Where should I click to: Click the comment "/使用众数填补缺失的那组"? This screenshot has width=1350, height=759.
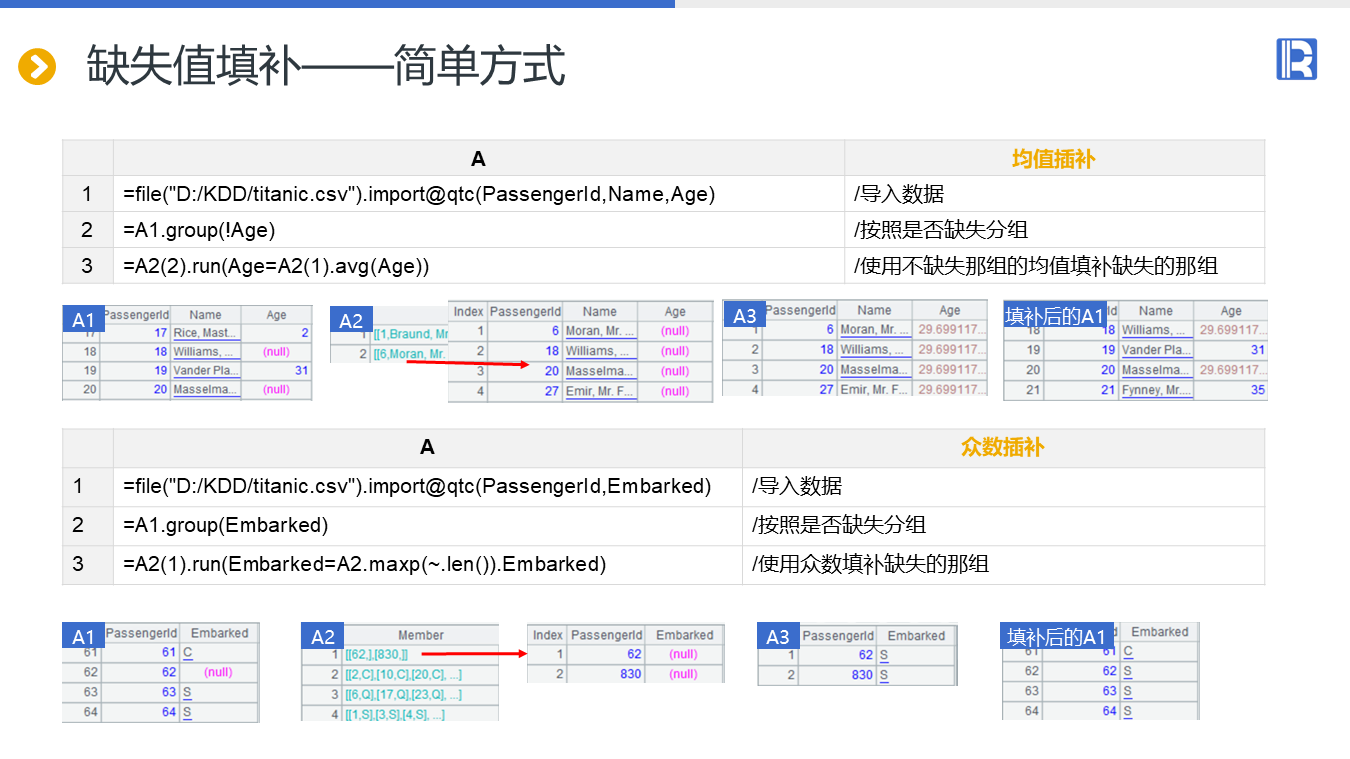pos(870,564)
